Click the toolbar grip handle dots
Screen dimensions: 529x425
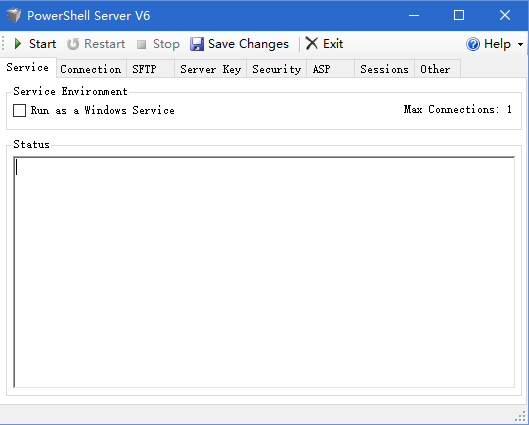click(3, 44)
